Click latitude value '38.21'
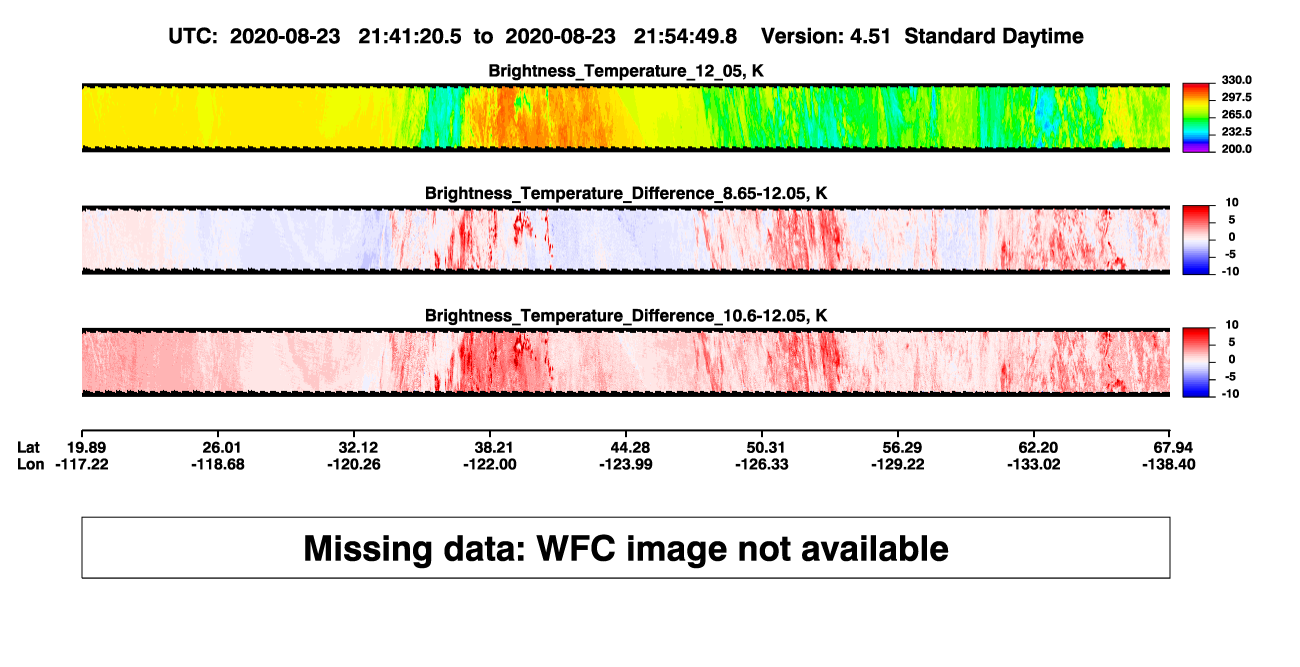The width and height of the screenshot is (1300, 667). tap(493, 447)
